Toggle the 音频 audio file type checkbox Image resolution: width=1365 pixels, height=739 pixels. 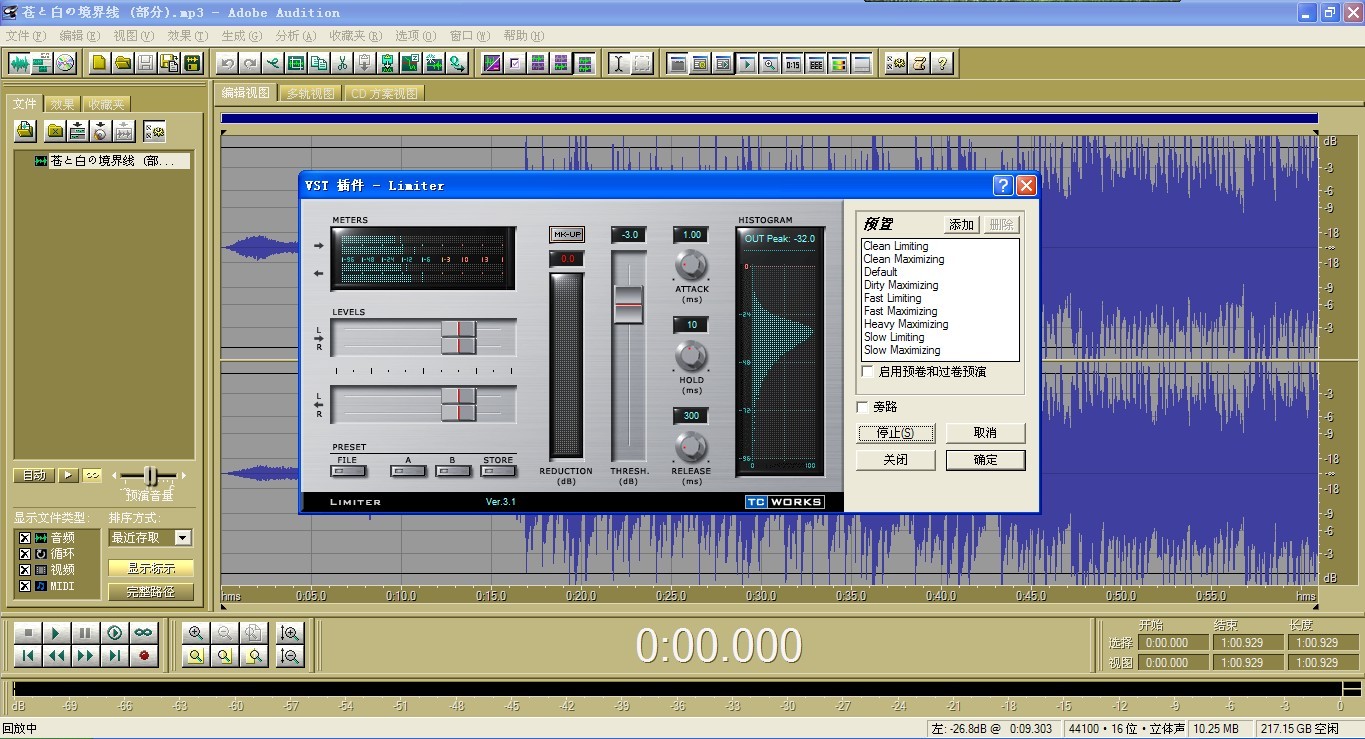click(x=25, y=538)
